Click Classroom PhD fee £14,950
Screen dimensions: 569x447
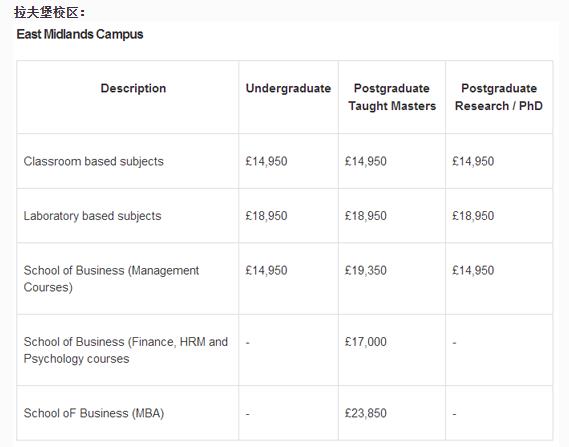point(473,161)
